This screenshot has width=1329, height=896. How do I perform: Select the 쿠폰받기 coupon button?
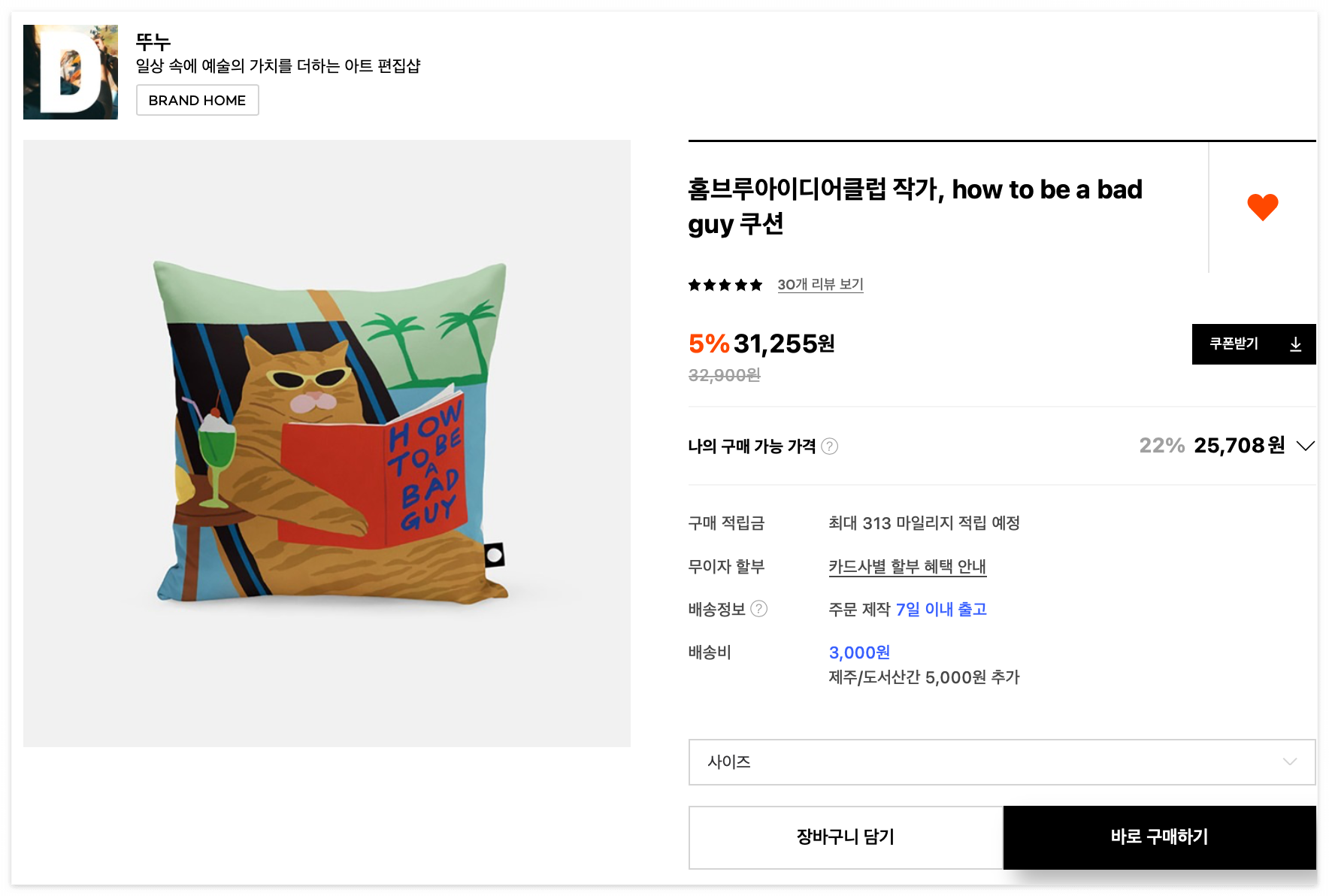coord(1233,344)
